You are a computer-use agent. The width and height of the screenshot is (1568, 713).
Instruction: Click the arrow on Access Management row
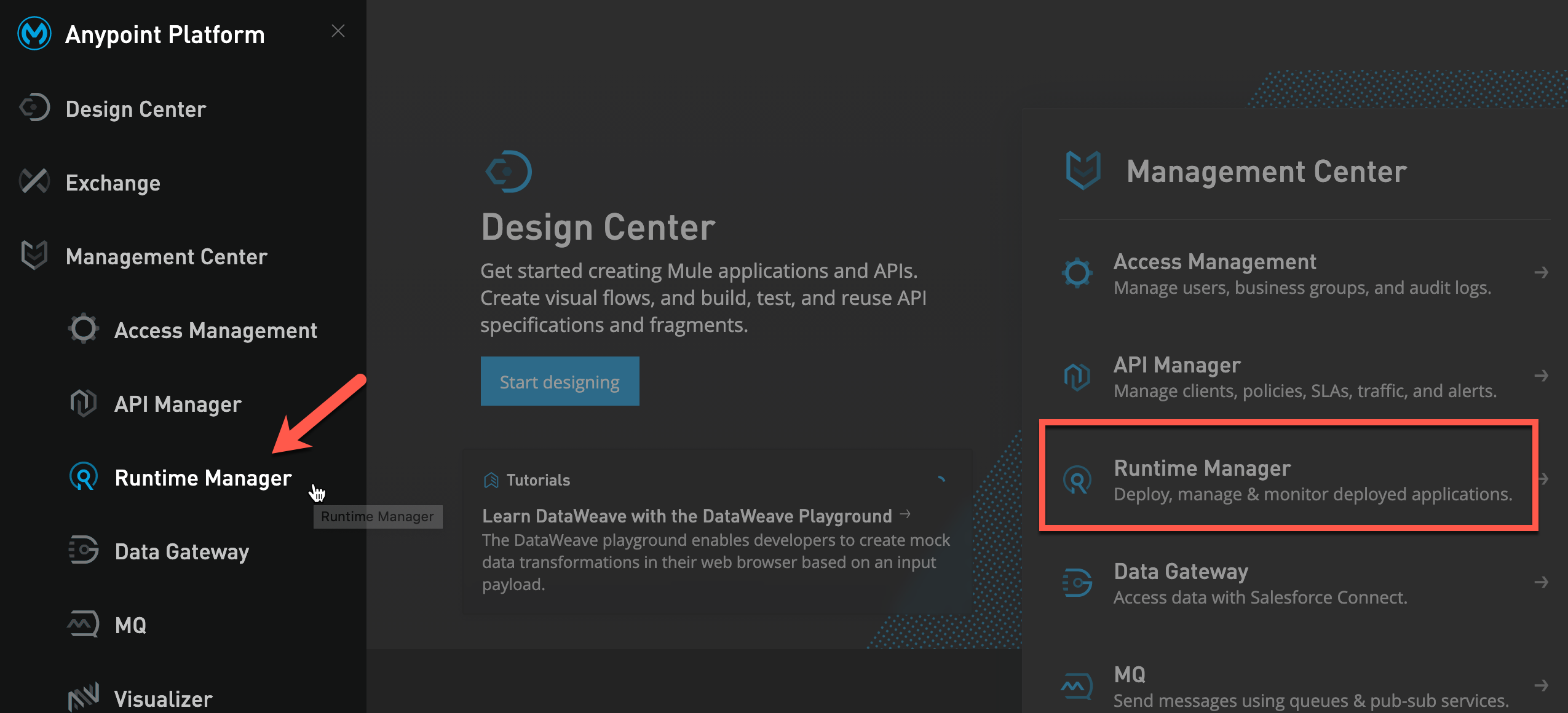pos(1540,272)
